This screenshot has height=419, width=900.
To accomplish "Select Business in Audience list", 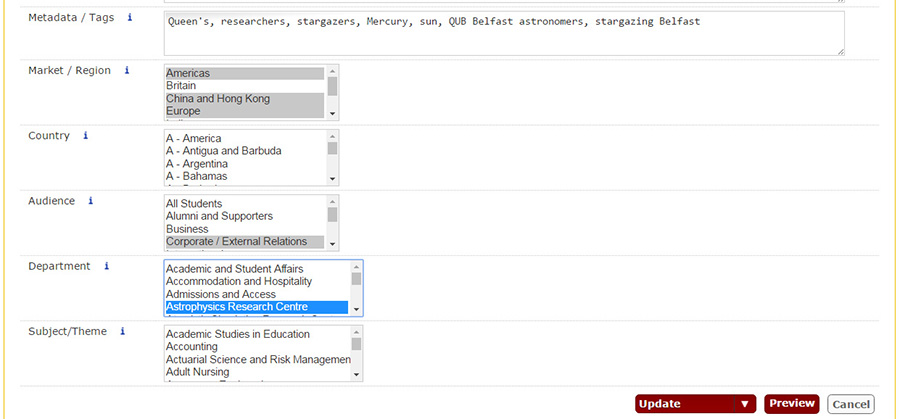I will click(245, 229).
